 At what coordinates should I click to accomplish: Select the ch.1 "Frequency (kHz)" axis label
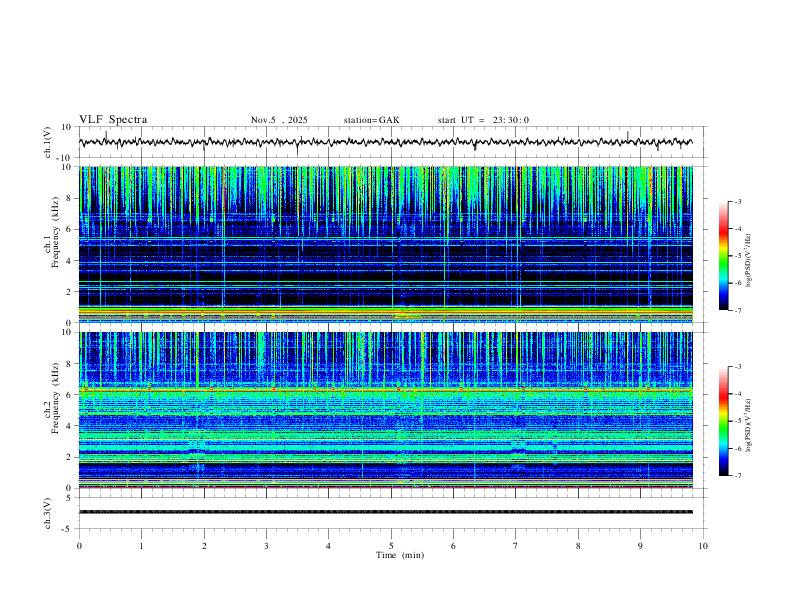tap(56, 233)
